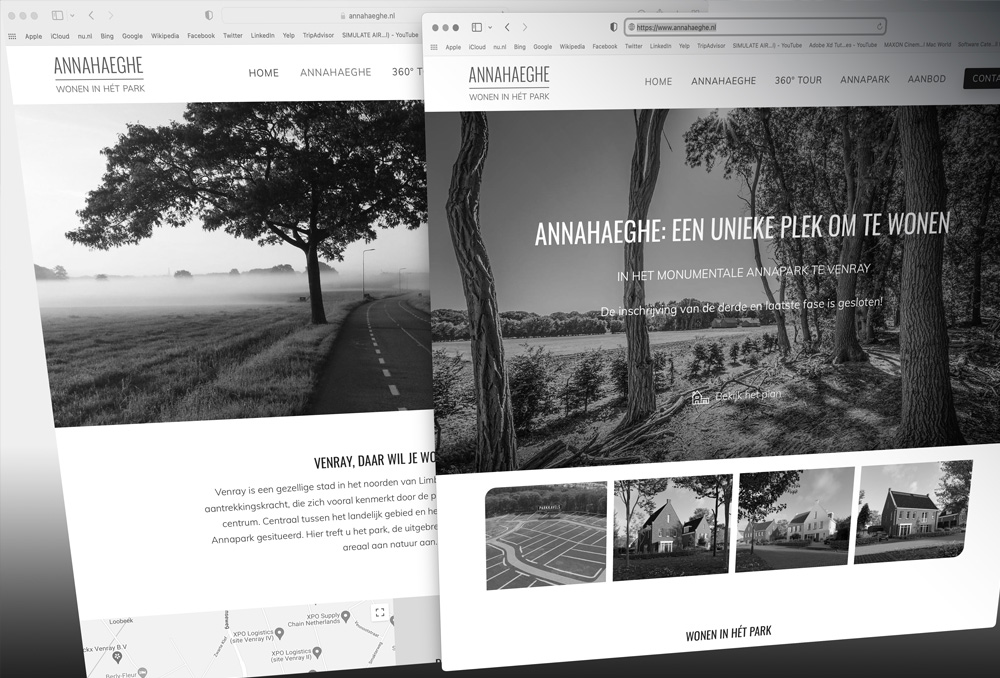The height and width of the screenshot is (678, 1000).
Task: Select ANNAHAEGHE menu in back window
Action: click(x=335, y=72)
